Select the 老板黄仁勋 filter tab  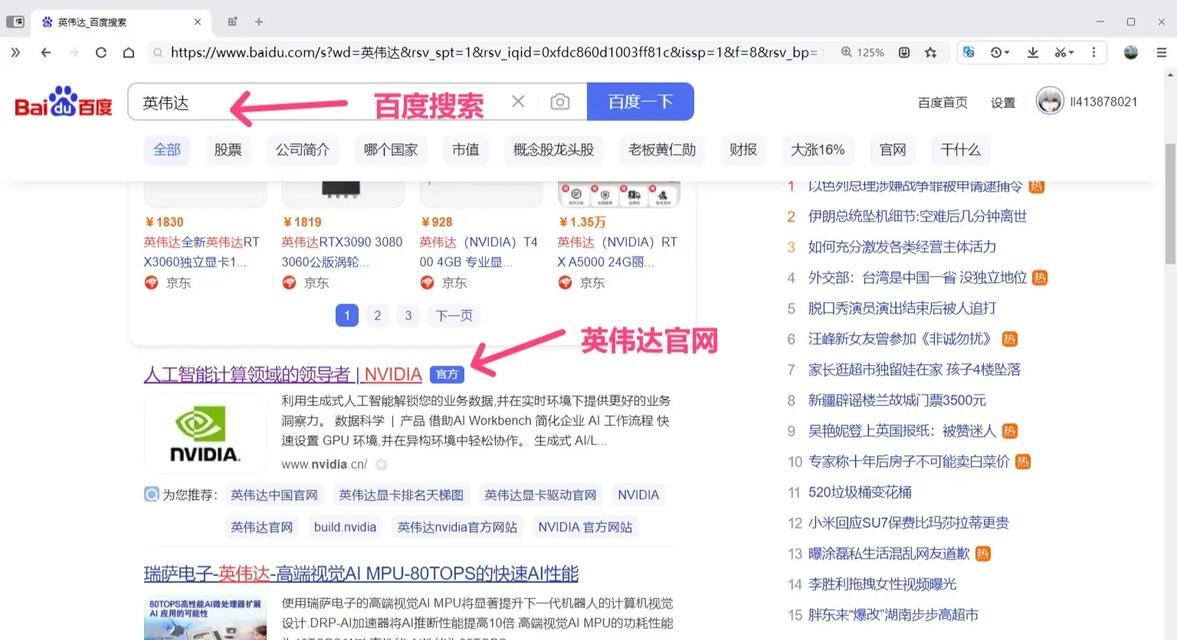[x=661, y=149]
